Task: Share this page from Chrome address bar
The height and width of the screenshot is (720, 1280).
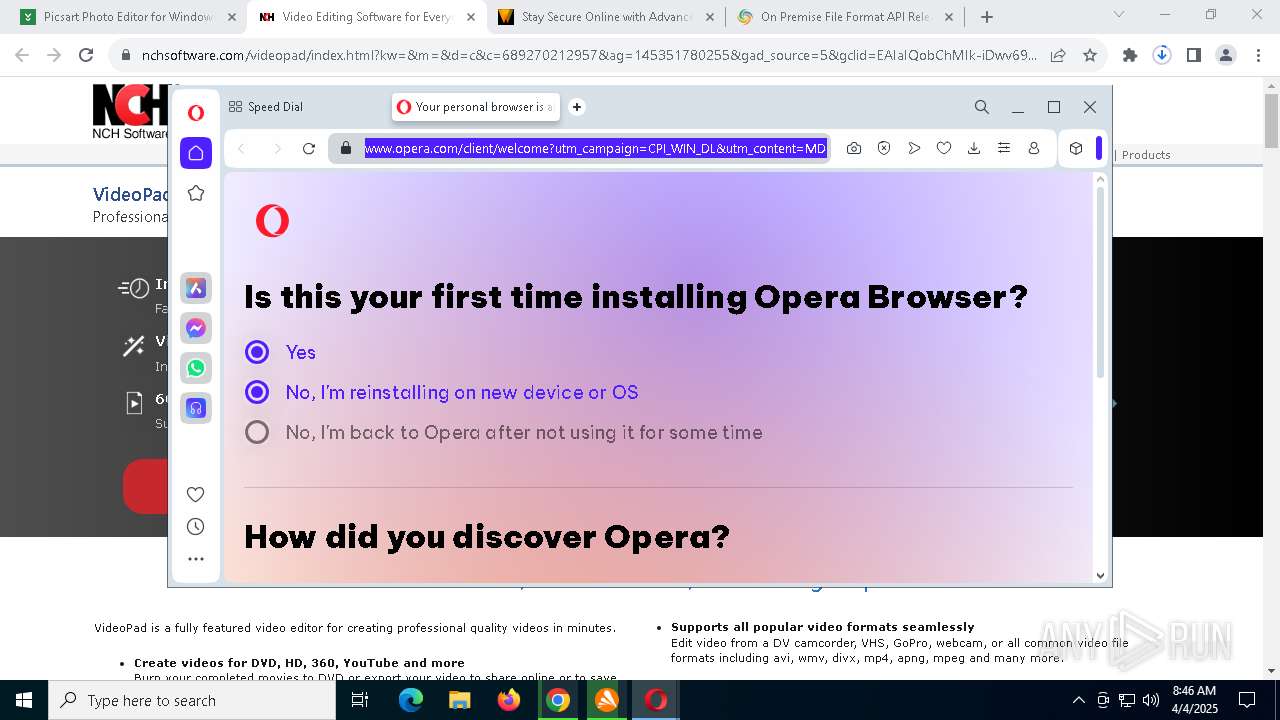Action: [x=1058, y=56]
